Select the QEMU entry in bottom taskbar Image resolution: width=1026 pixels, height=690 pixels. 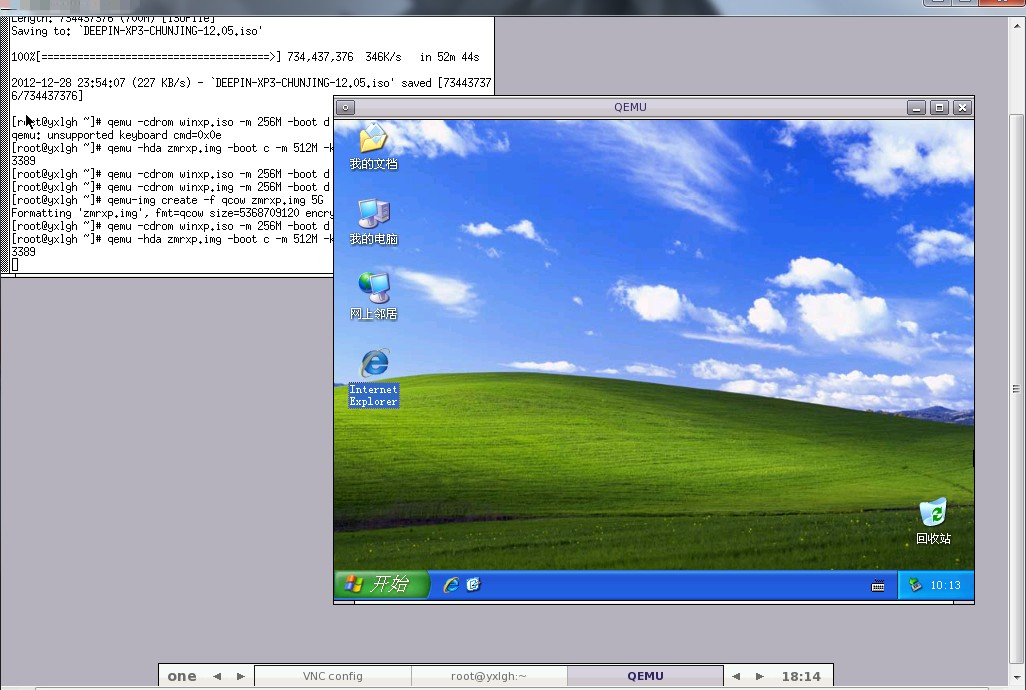tap(645, 676)
